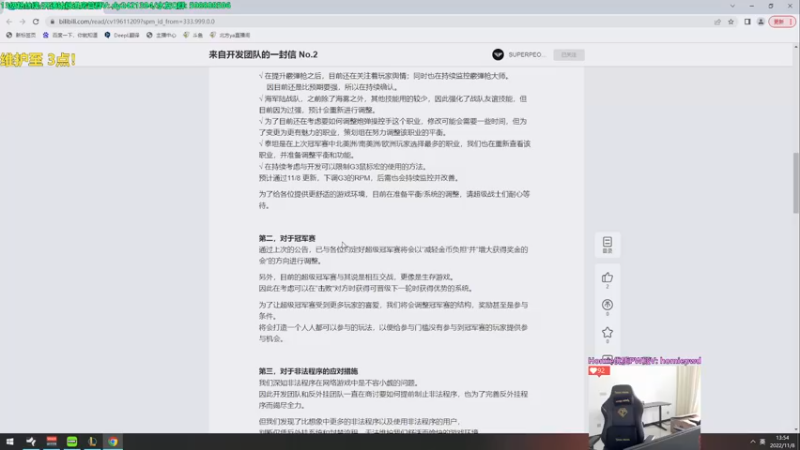Expand the system tray hidden icons arrow
This screenshot has height=450, width=800.
coord(753,441)
